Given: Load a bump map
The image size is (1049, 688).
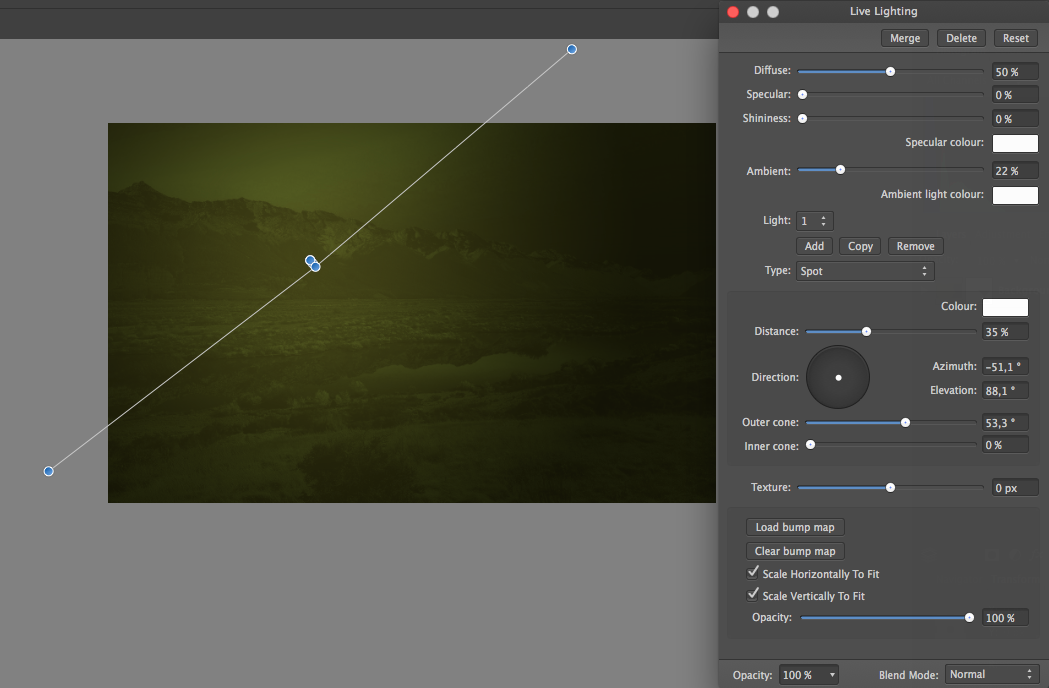Looking at the screenshot, I should click(x=794, y=526).
